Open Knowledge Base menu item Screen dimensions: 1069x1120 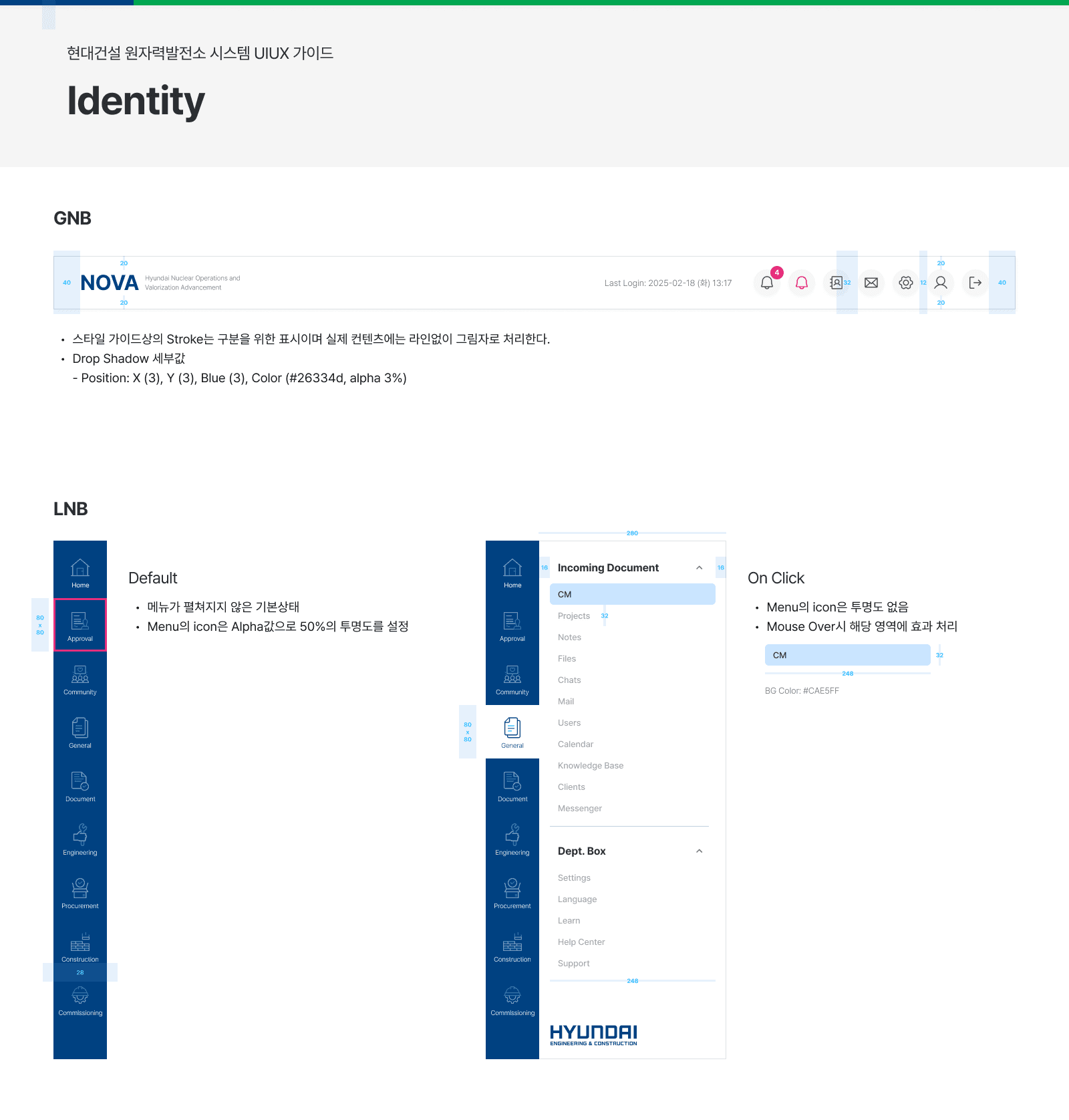pyautogui.click(x=591, y=766)
